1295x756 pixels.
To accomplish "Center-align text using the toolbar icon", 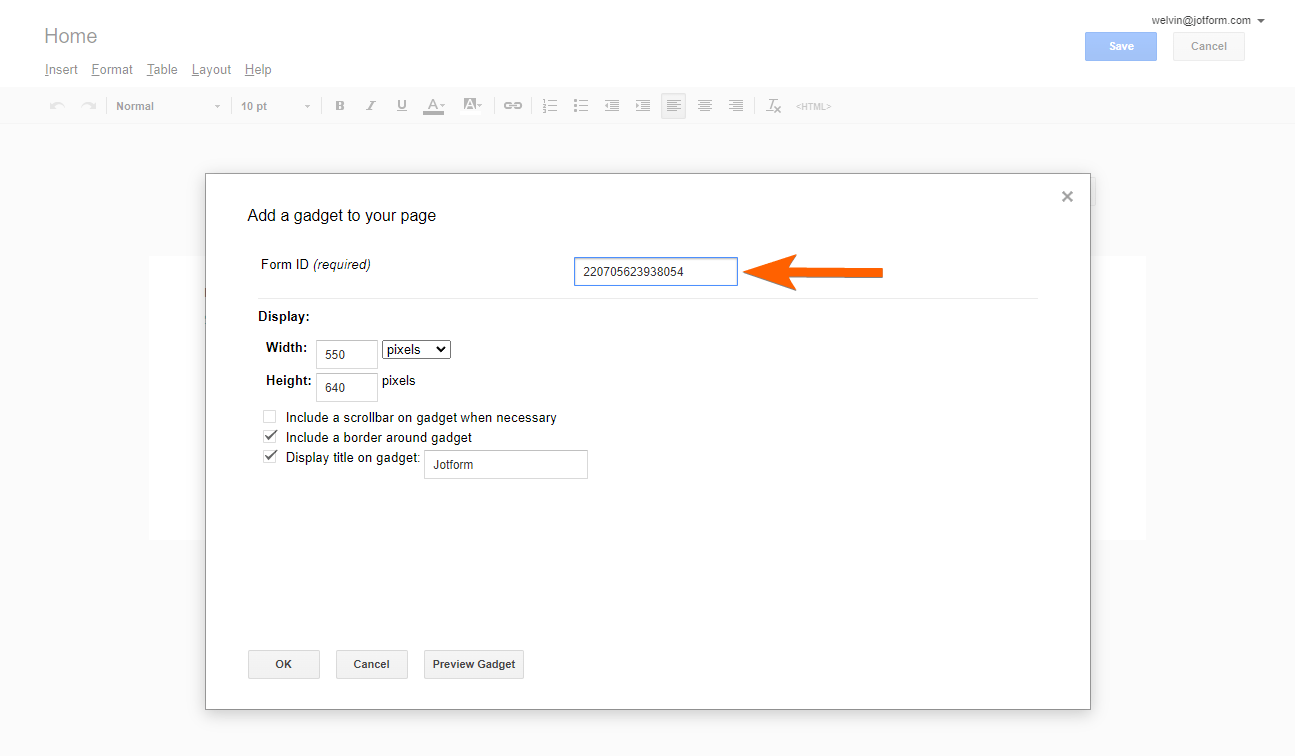I will pyautogui.click(x=705, y=106).
